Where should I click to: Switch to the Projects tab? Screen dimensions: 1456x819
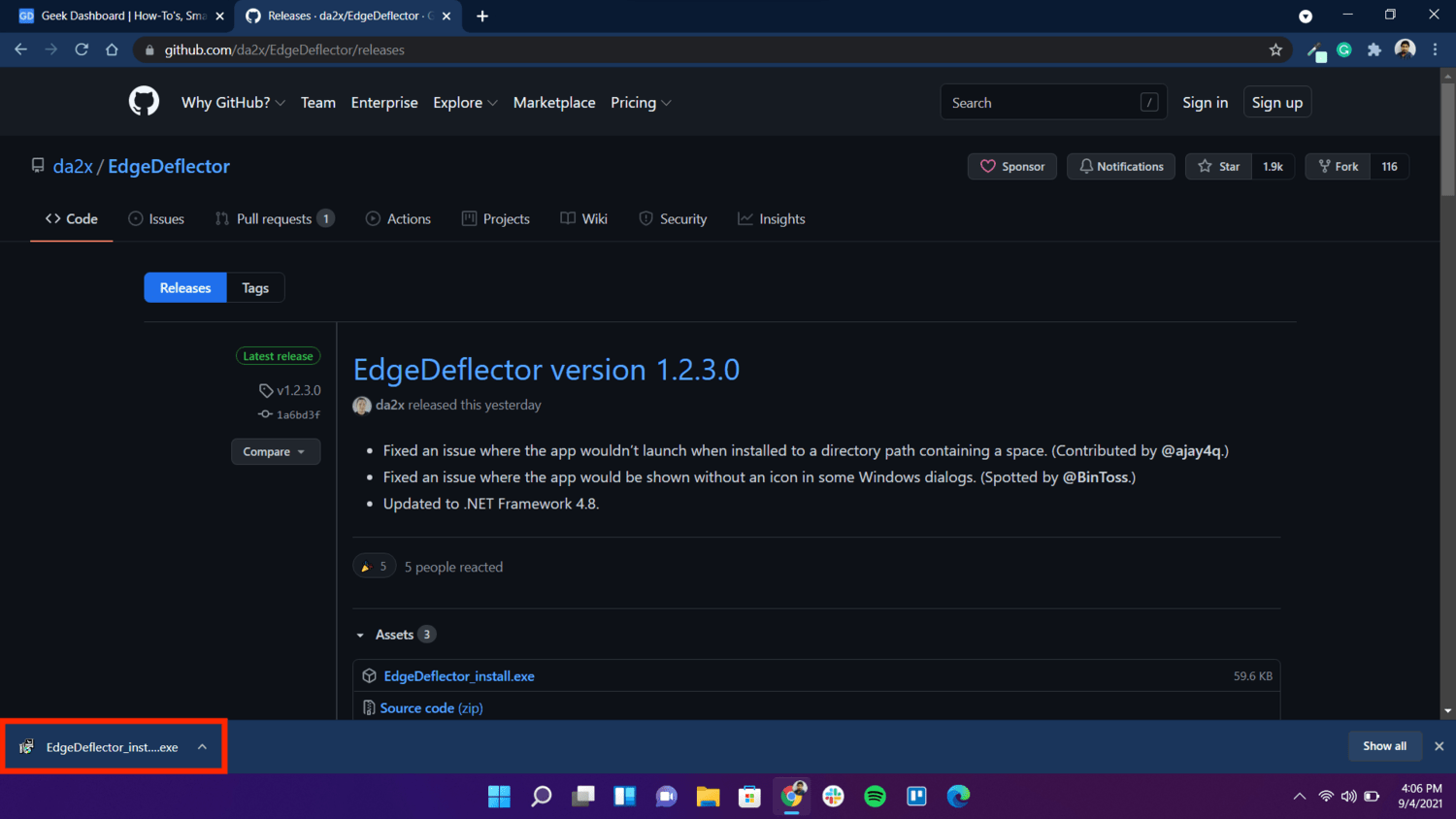(x=496, y=218)
